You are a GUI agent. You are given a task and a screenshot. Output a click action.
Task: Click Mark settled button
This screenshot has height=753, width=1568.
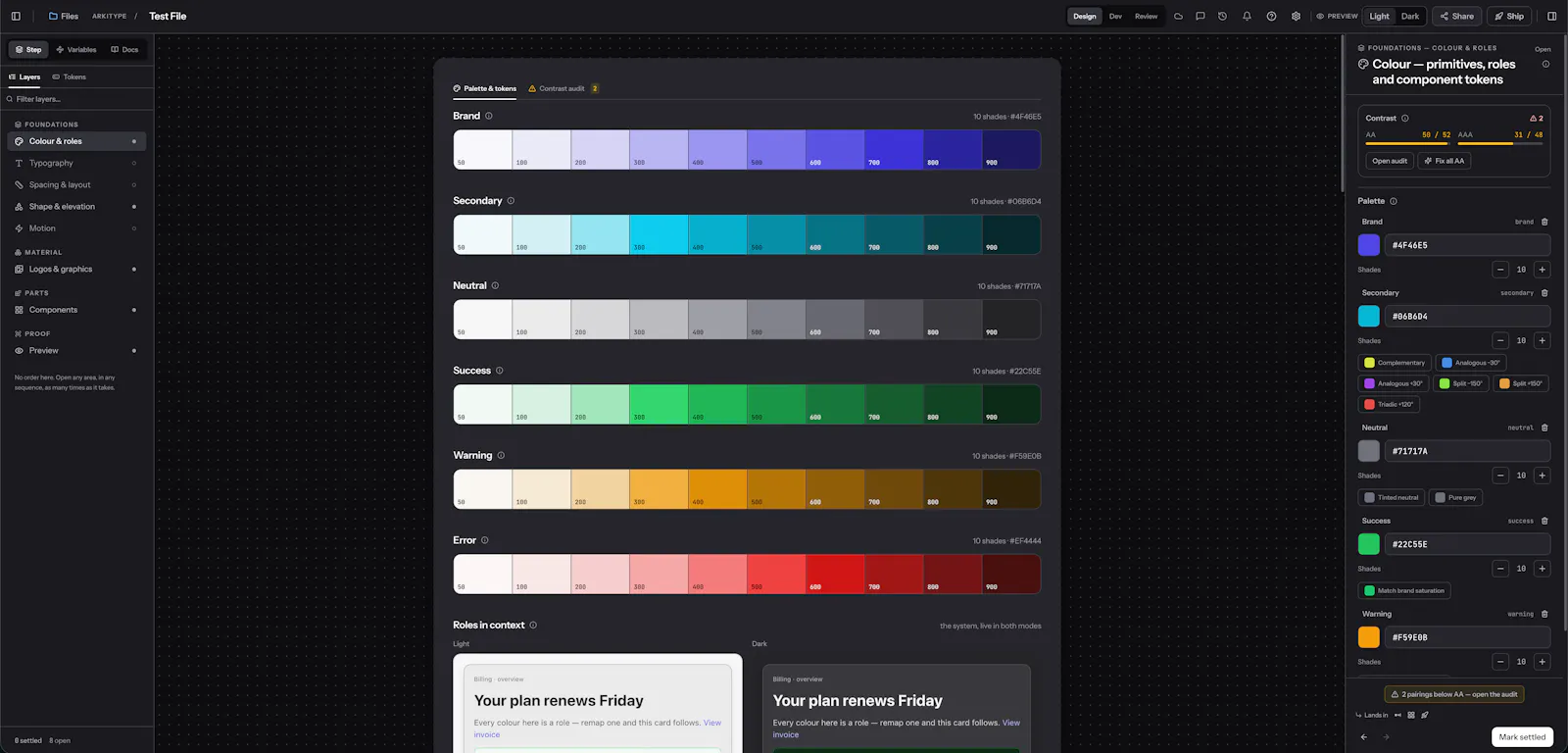click(1522, 737)
